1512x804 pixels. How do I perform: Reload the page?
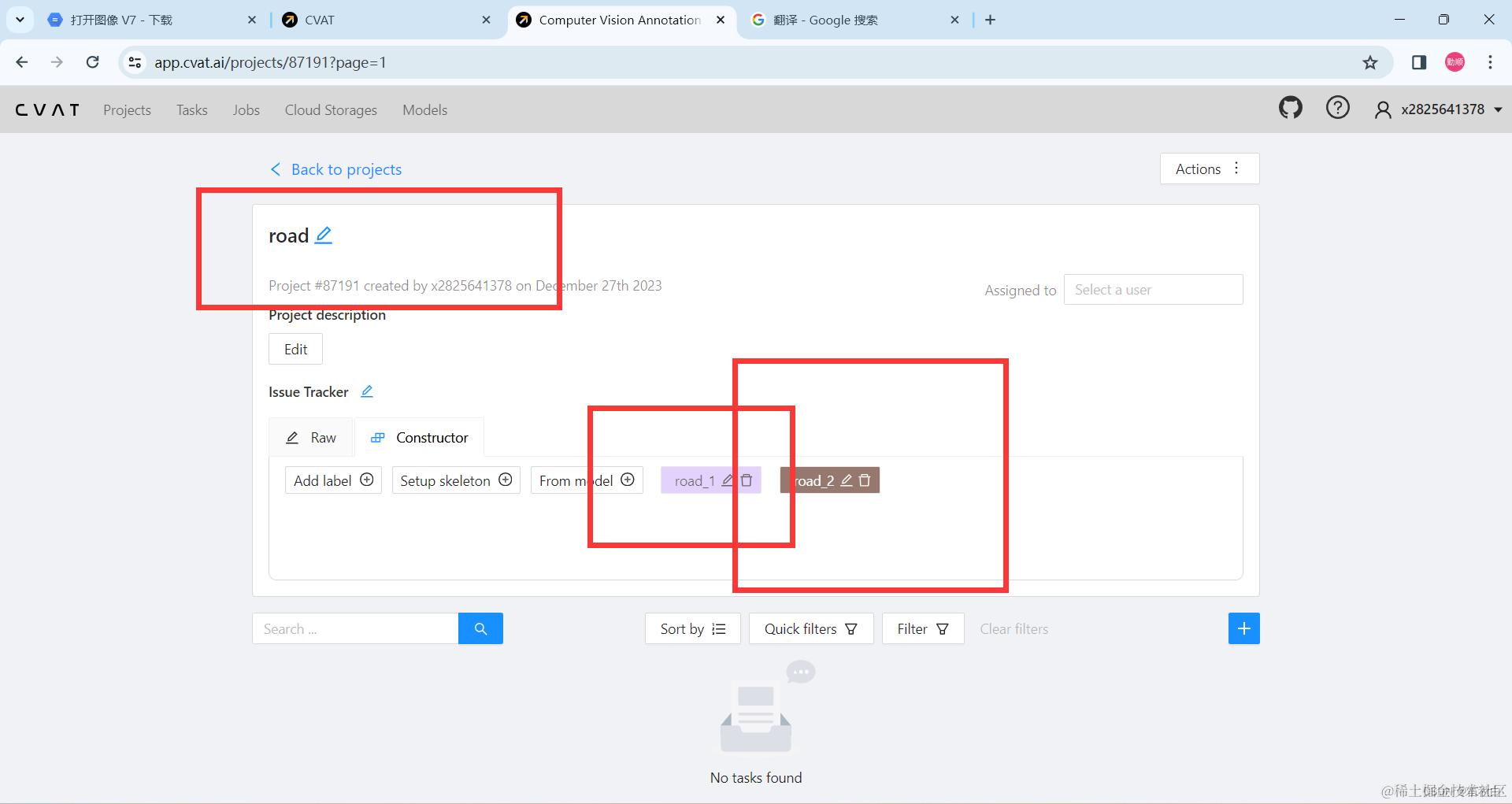pos(93,62)
